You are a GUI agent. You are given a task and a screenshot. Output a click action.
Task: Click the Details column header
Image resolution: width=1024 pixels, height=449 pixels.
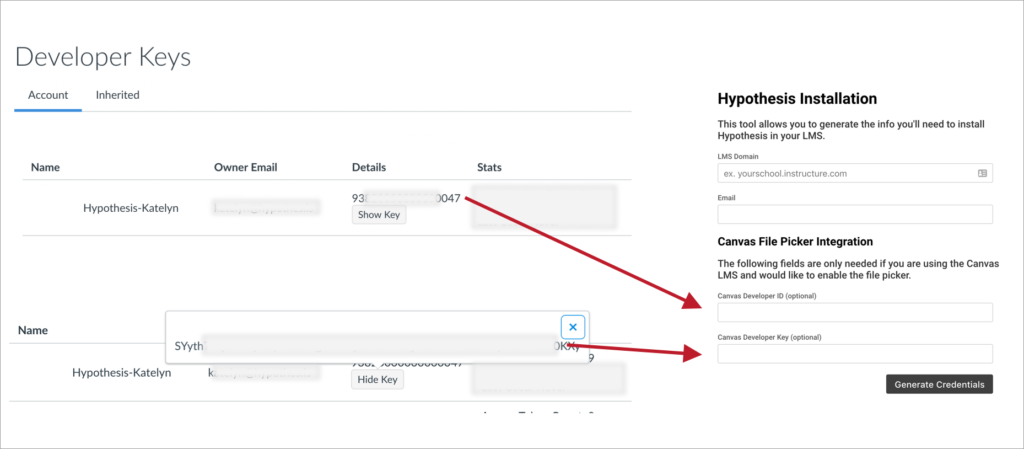tap(369, 167)
